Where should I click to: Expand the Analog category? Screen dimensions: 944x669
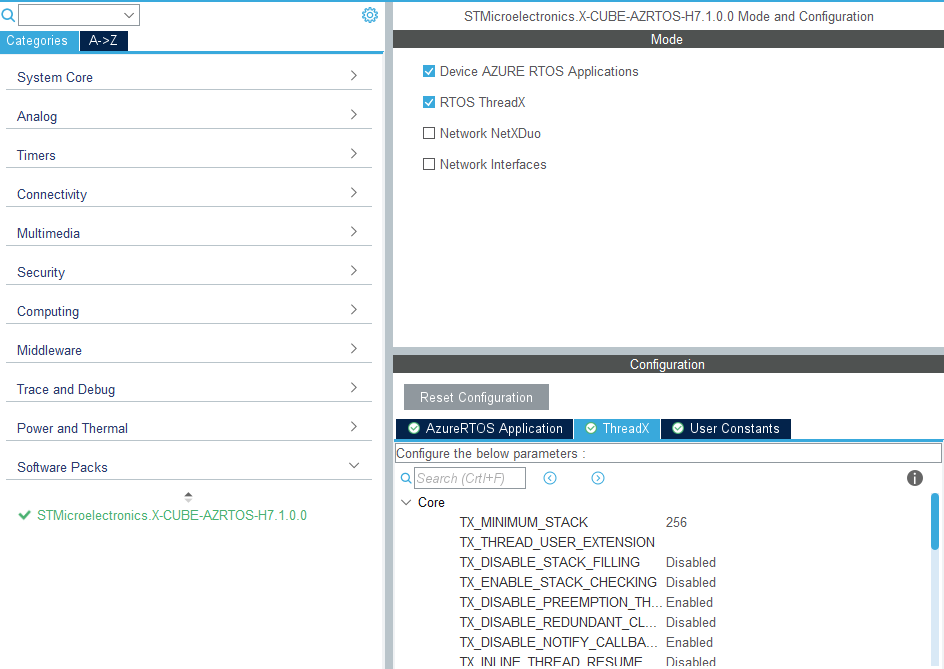188,116
